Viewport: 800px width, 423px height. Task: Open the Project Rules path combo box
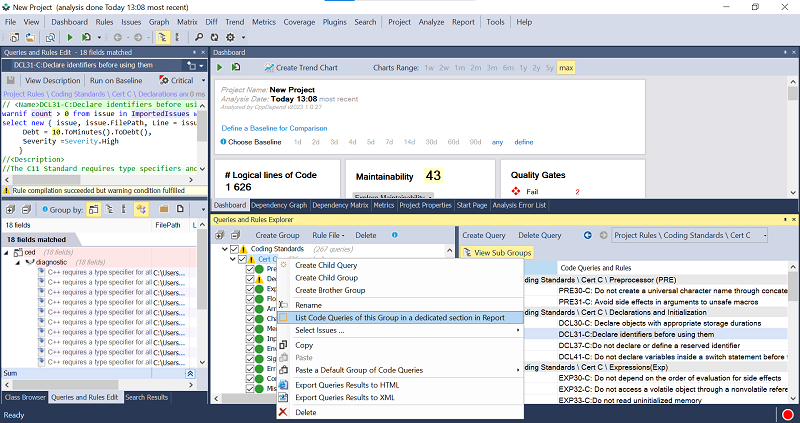[x=690, y=235]
